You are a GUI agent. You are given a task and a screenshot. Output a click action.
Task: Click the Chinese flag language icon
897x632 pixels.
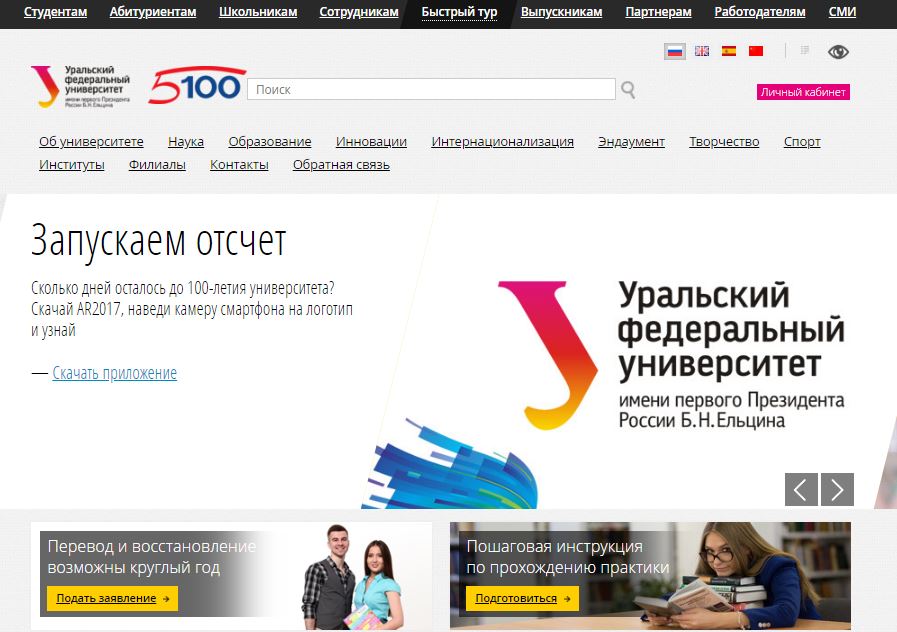(756, 51)
